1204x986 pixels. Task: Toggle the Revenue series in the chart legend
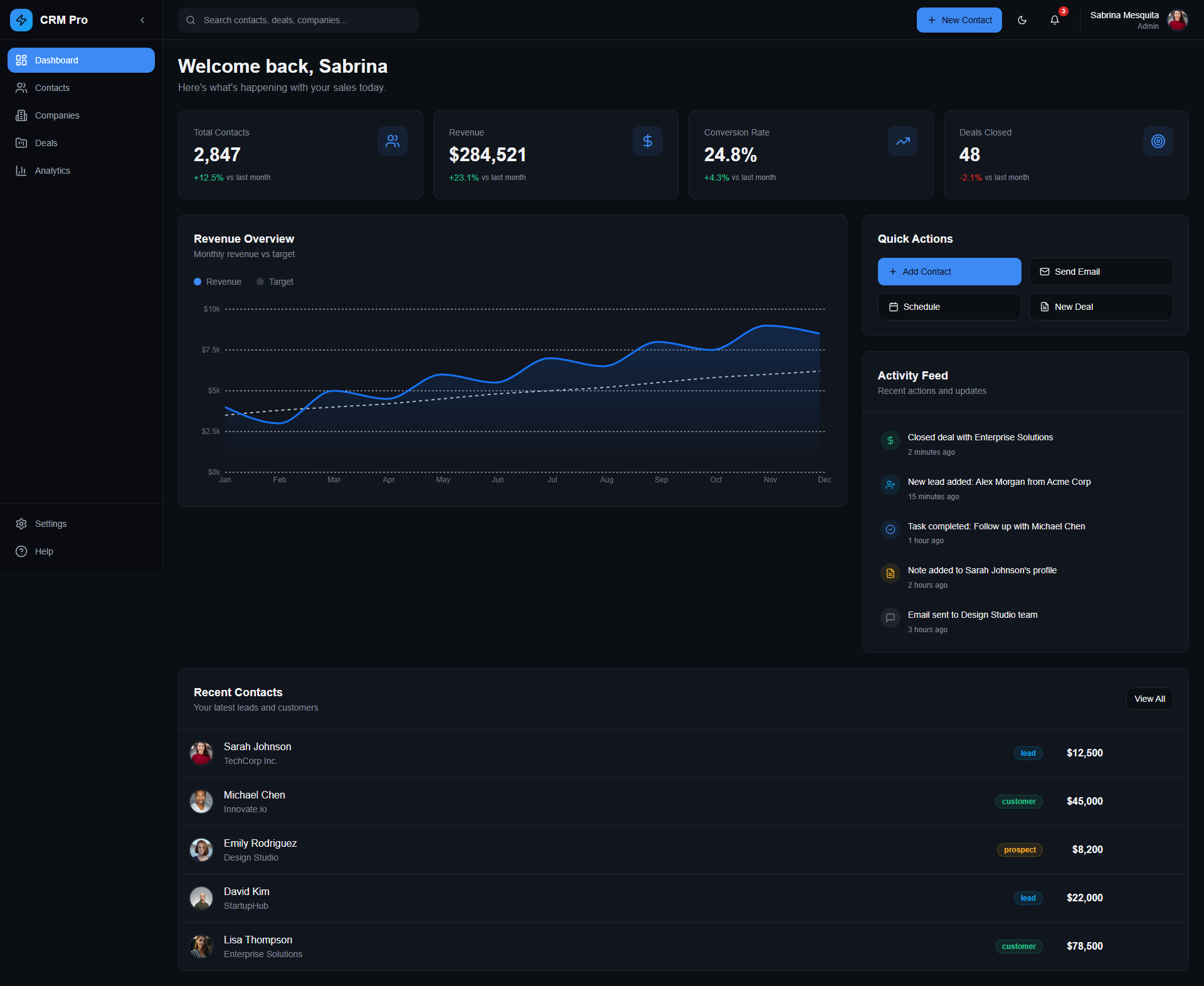(x=217, y=282)
